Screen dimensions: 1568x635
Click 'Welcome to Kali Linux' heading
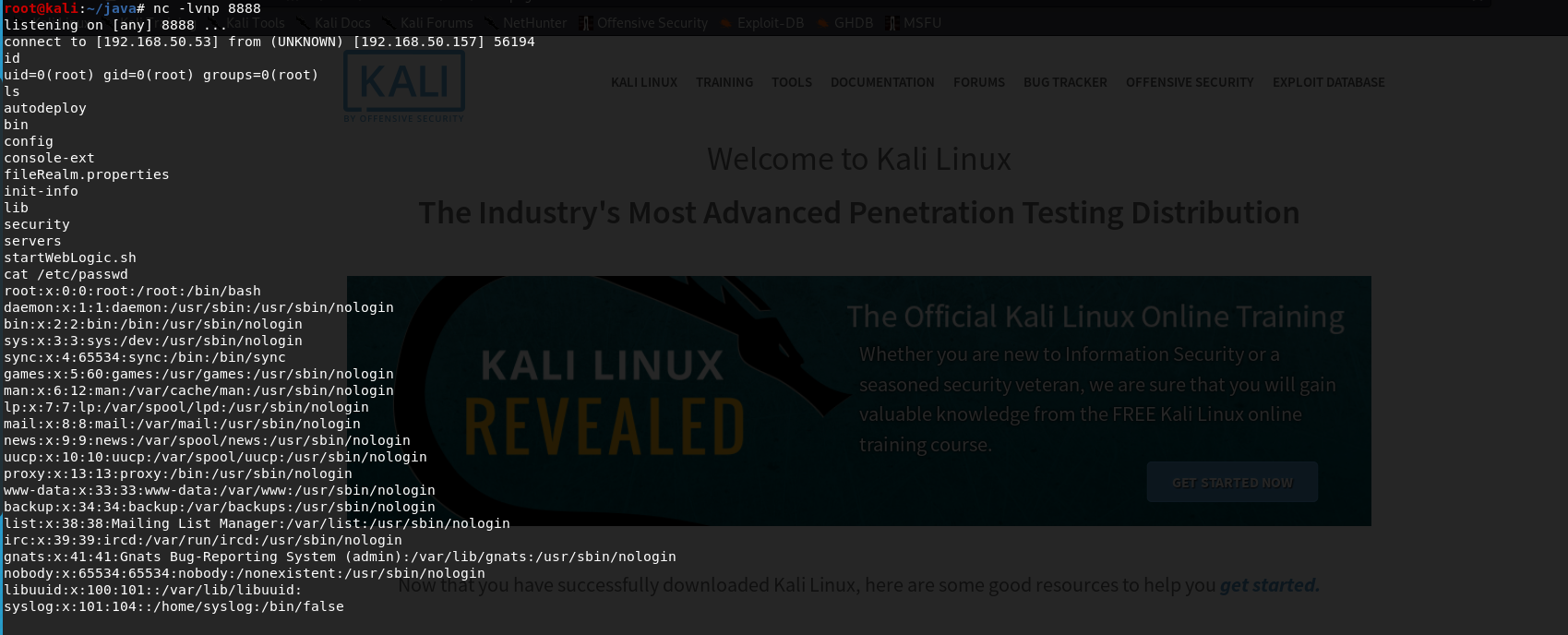click(859, 159)
